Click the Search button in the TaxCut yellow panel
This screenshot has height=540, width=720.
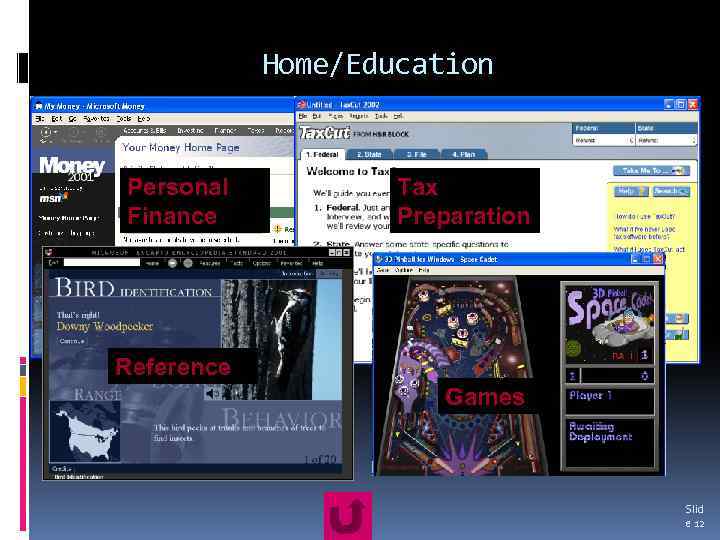pyautogui.click(x=670, y=191)
